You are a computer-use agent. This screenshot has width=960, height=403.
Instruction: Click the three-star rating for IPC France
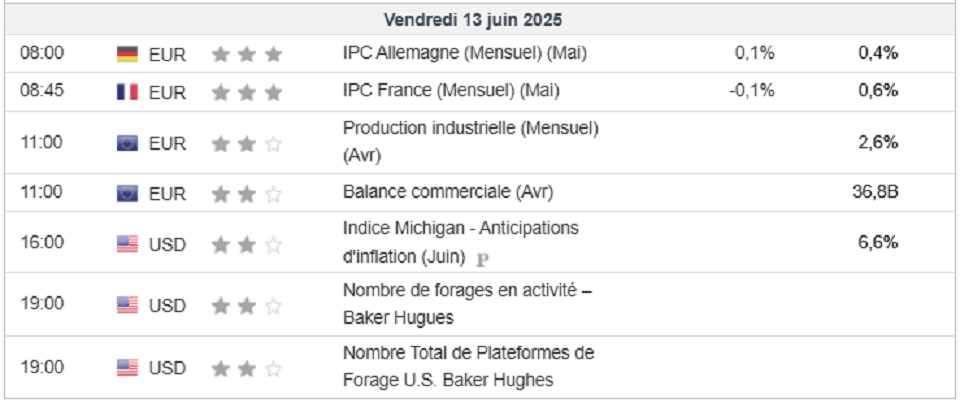click(x=247, y=92)
